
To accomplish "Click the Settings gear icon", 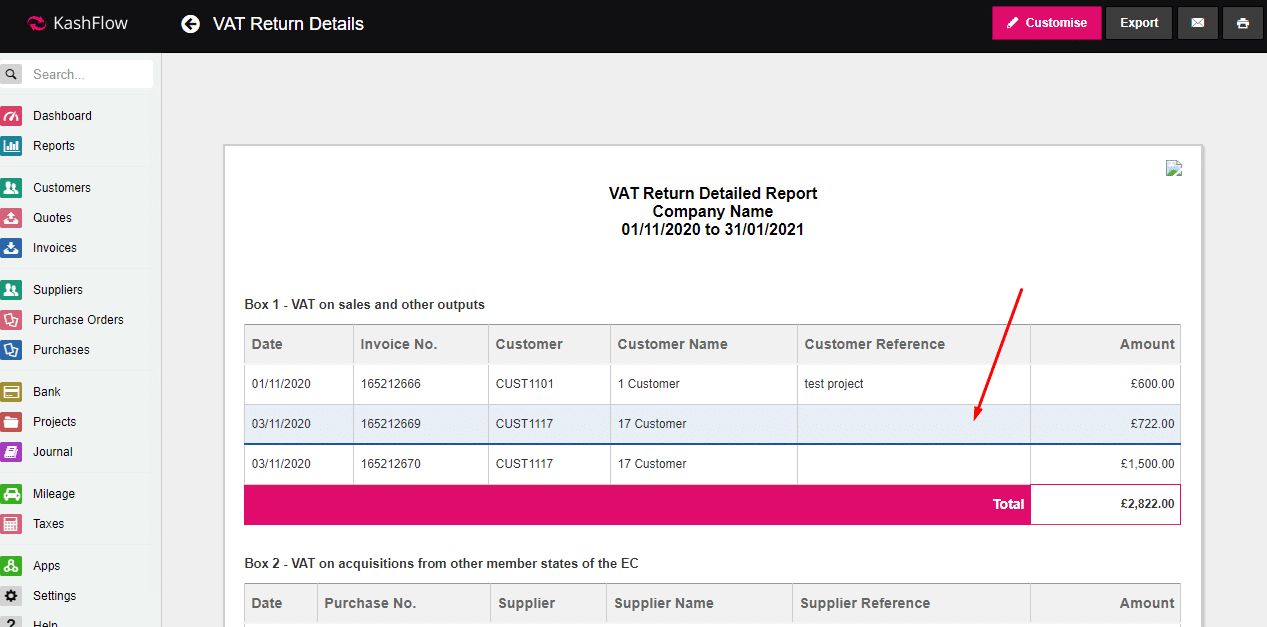I will click(12, 596).
